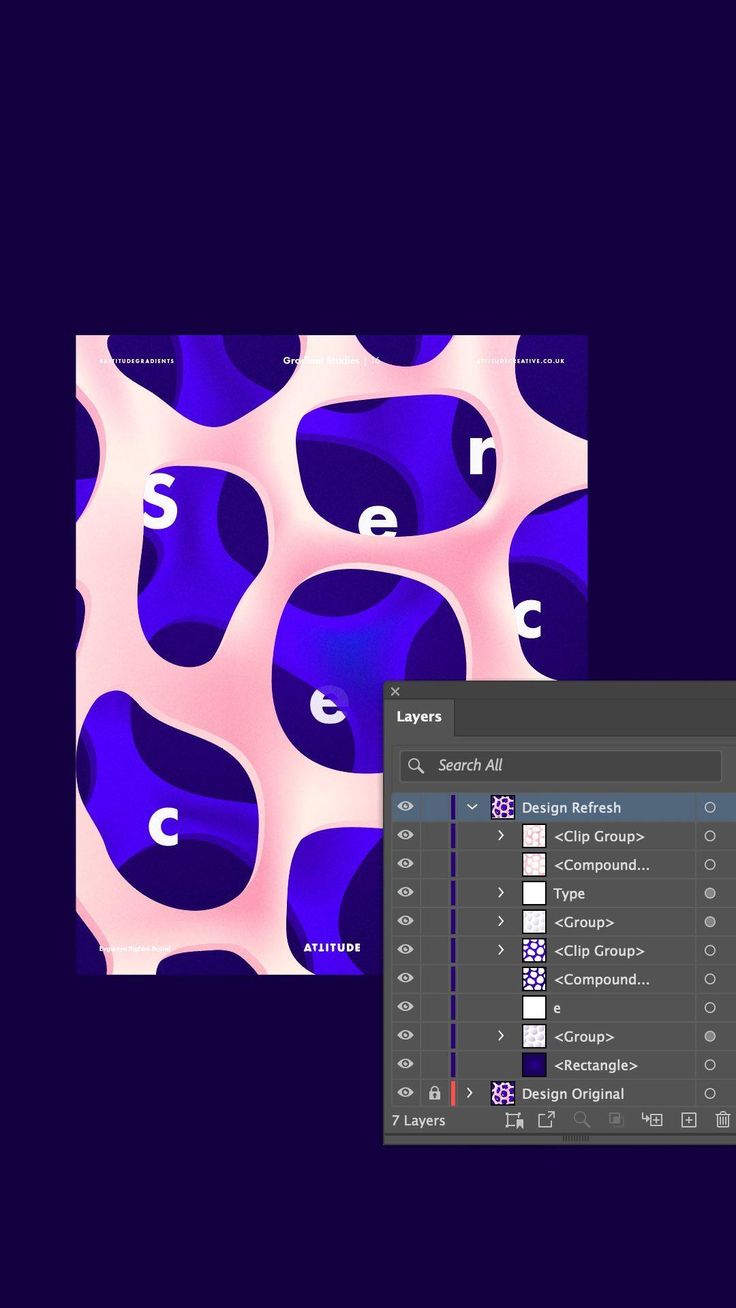Click Make/Release Clipping Mask icon

pos(616,1120)
